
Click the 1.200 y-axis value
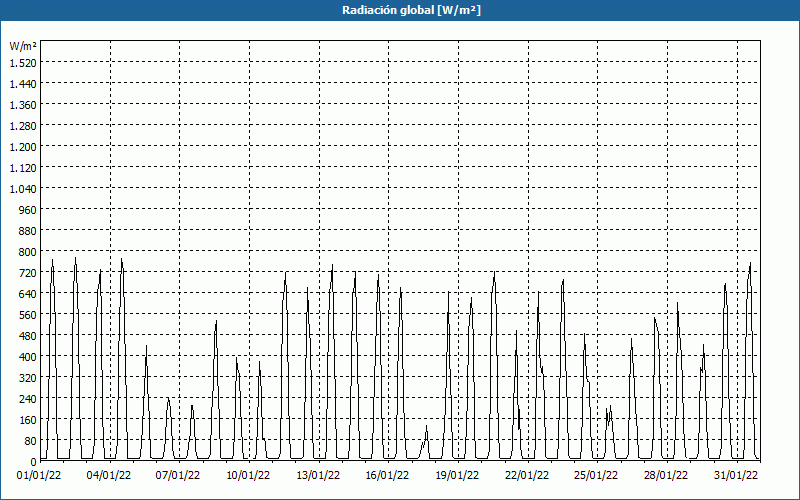click(23, 147)
